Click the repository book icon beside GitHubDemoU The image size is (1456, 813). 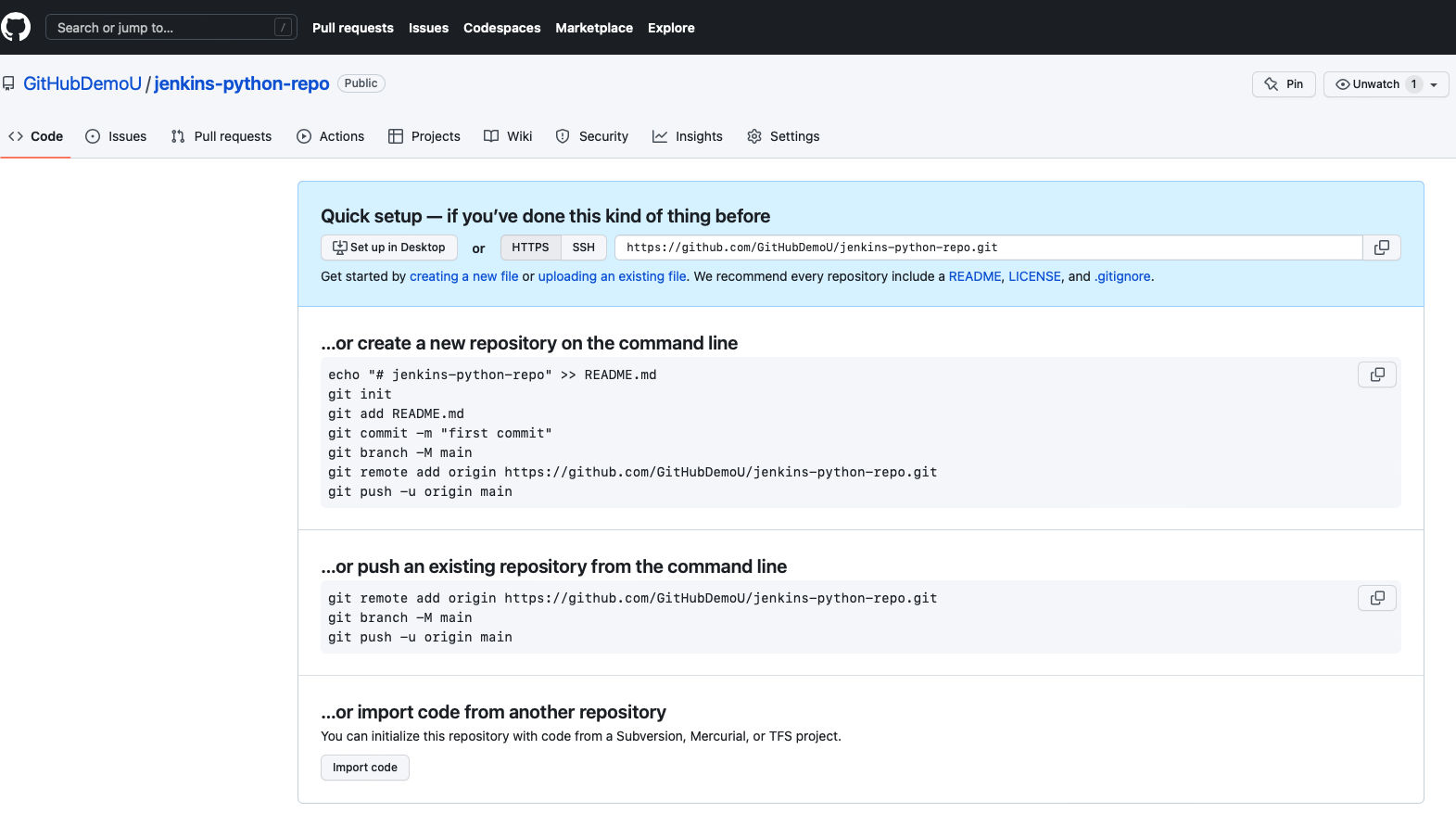8,83
